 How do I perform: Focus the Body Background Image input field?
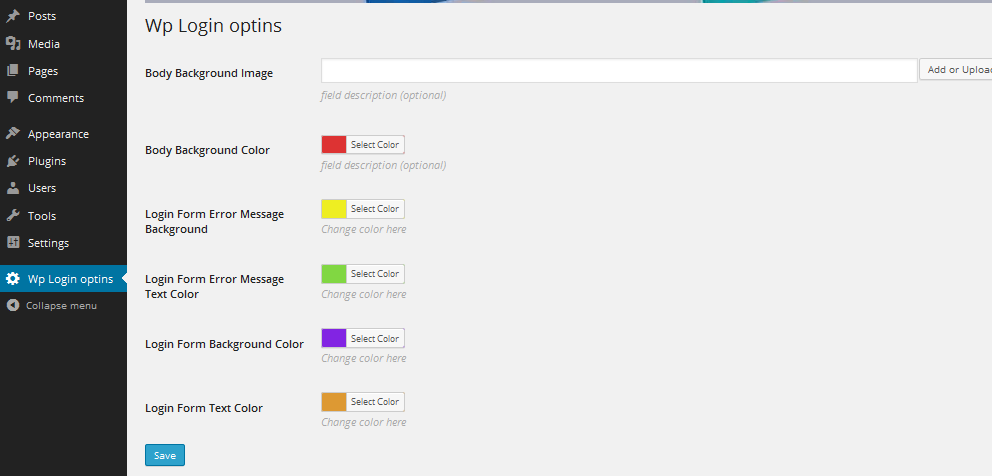[619, 70]
